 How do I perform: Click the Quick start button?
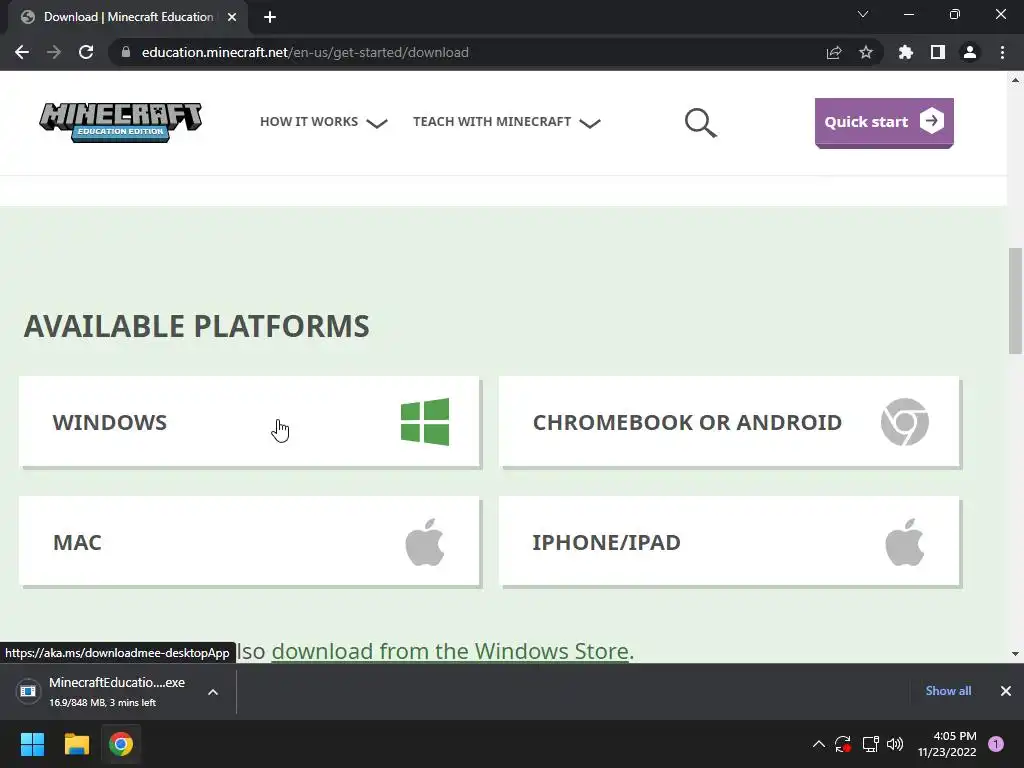click(x=884, y=122)
